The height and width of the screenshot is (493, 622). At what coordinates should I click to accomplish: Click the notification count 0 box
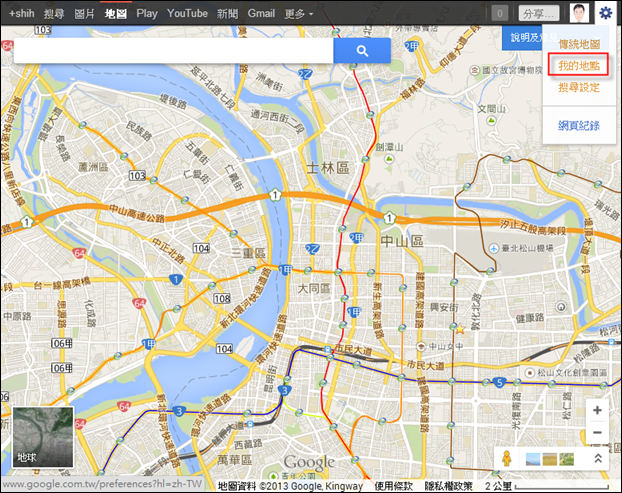coord(500,13)
